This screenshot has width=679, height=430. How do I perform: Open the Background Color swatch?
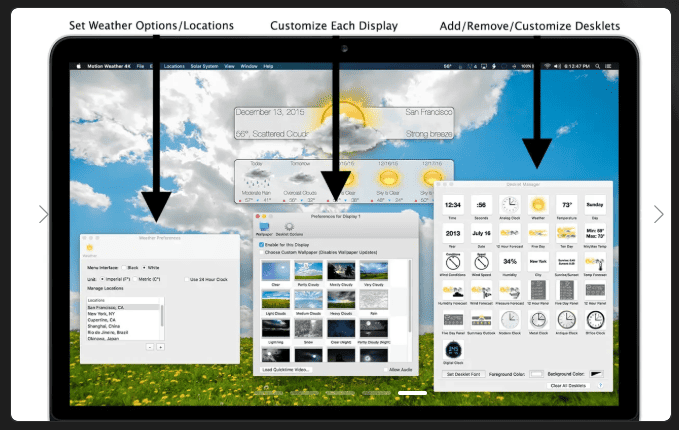click(x=596, y=374)
